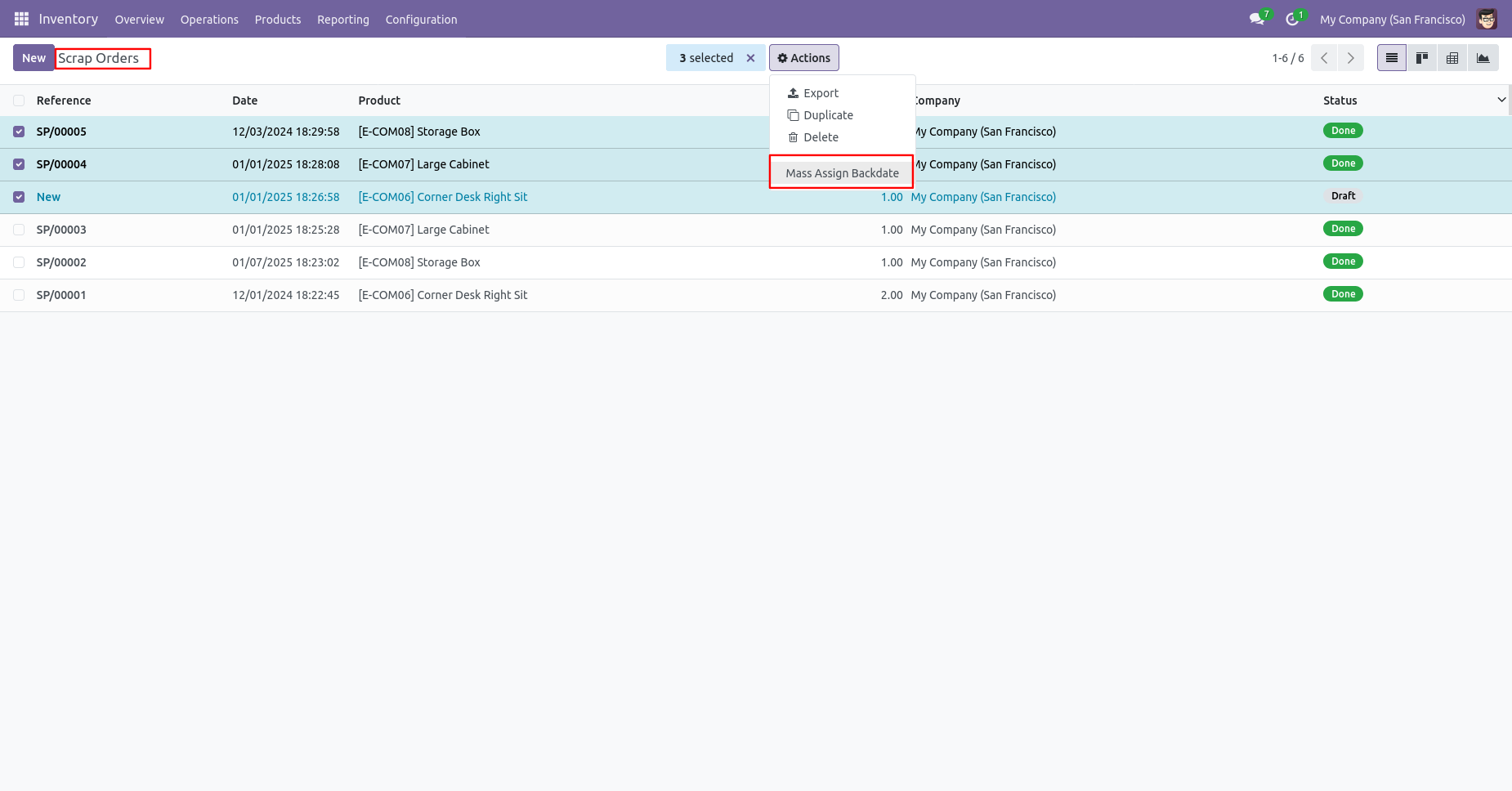
Task: Clear selection with the X icon
Action: 750,58
